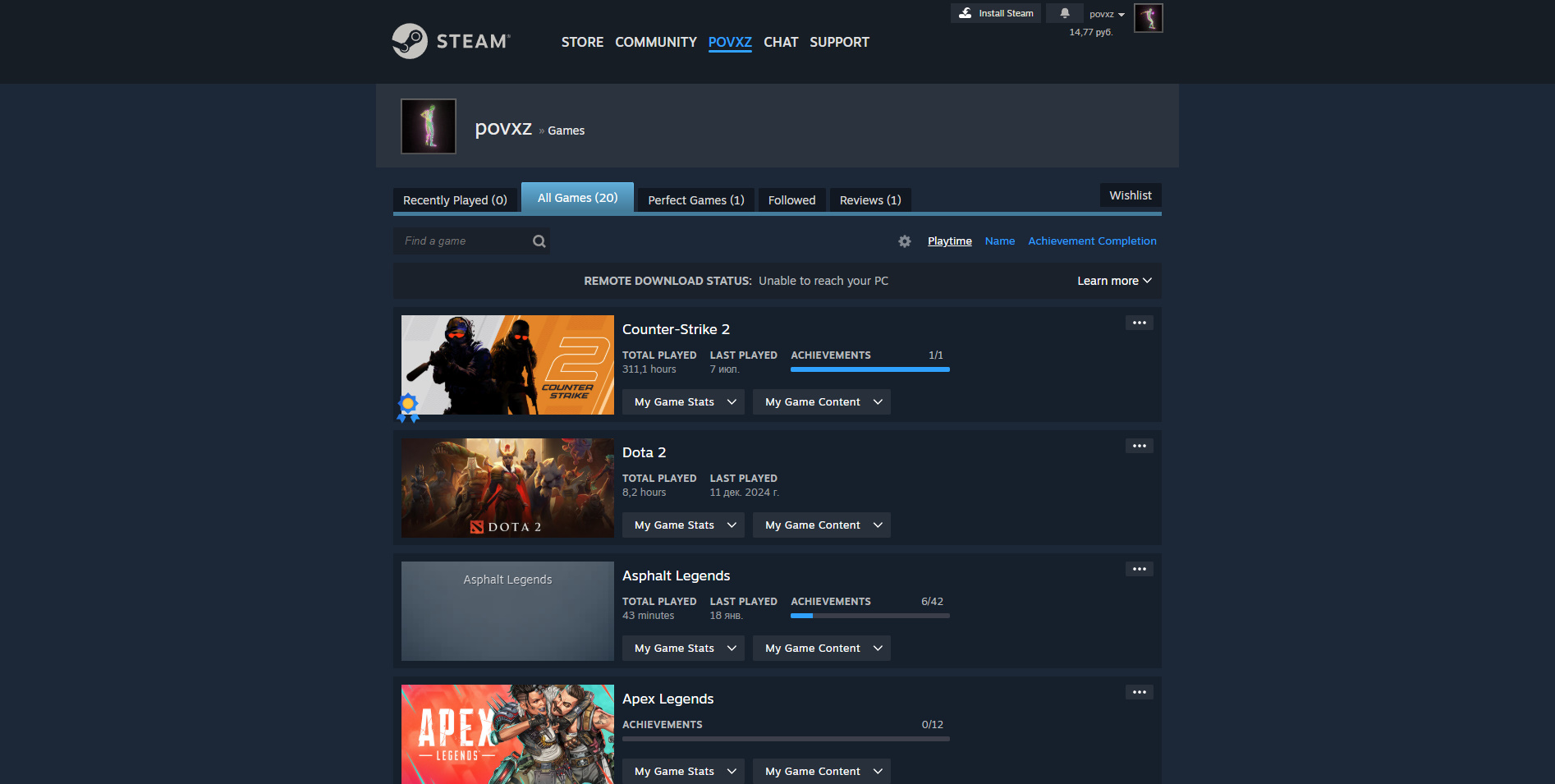The image size is (1555, 784).
Task: Switch to the Recently Played (0) tab
Action: [x=455, y=200]
